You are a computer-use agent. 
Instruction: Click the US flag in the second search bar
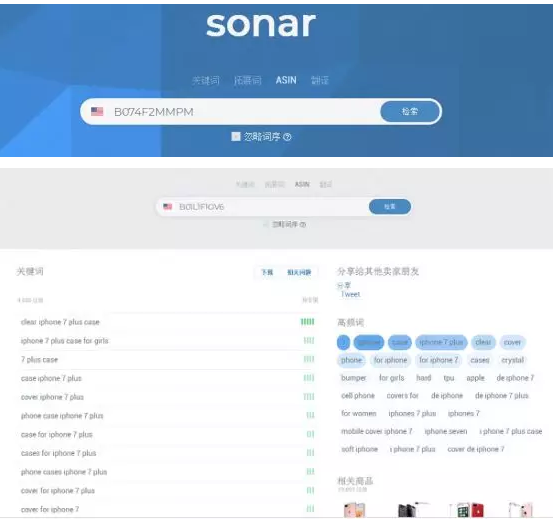[x=168, y=207]
